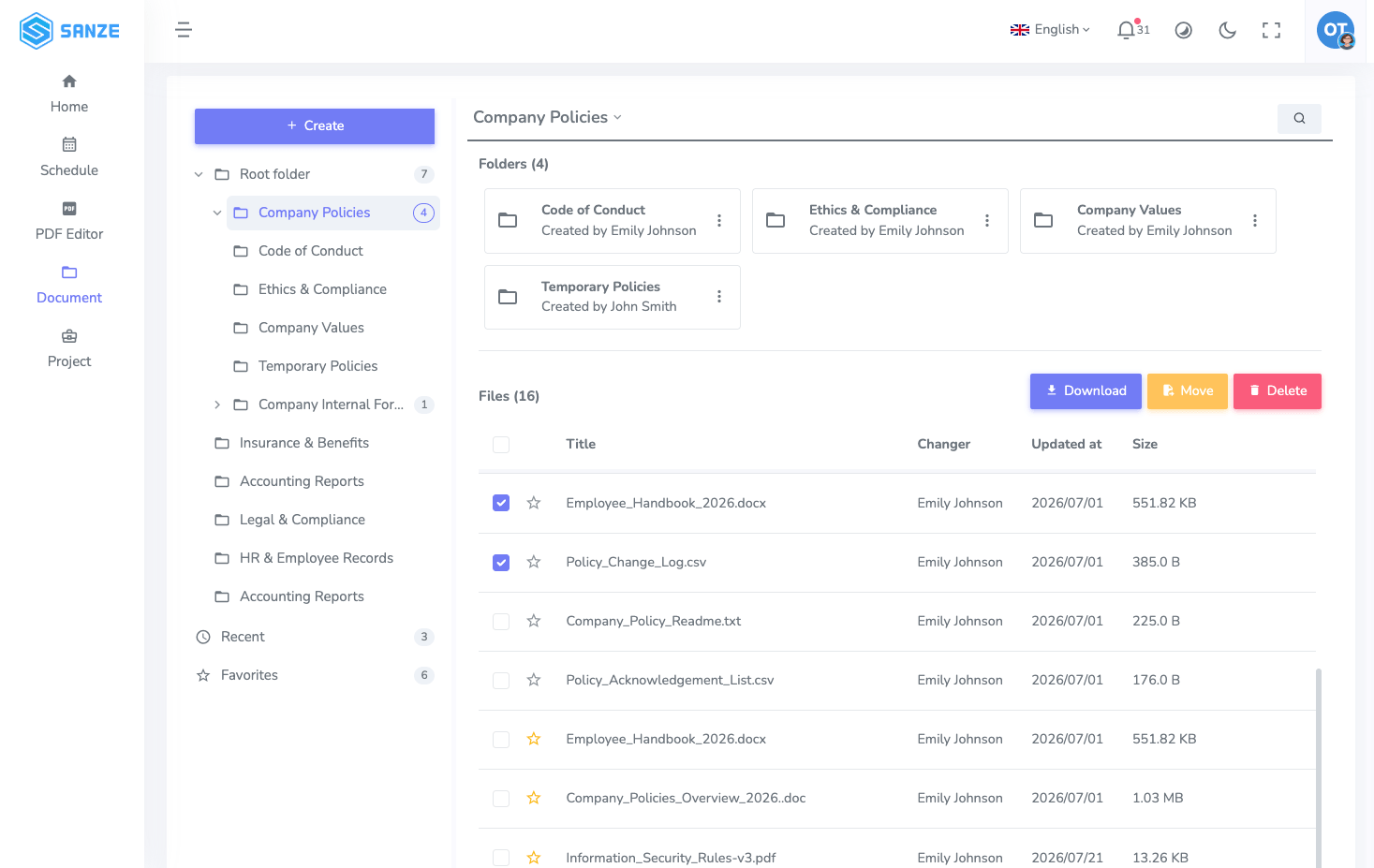Image resolution: width=1374 pixels, height=868 pixels.
Task: Star Company_Policy_Readme.txt file
Action: tap(534, 621)
